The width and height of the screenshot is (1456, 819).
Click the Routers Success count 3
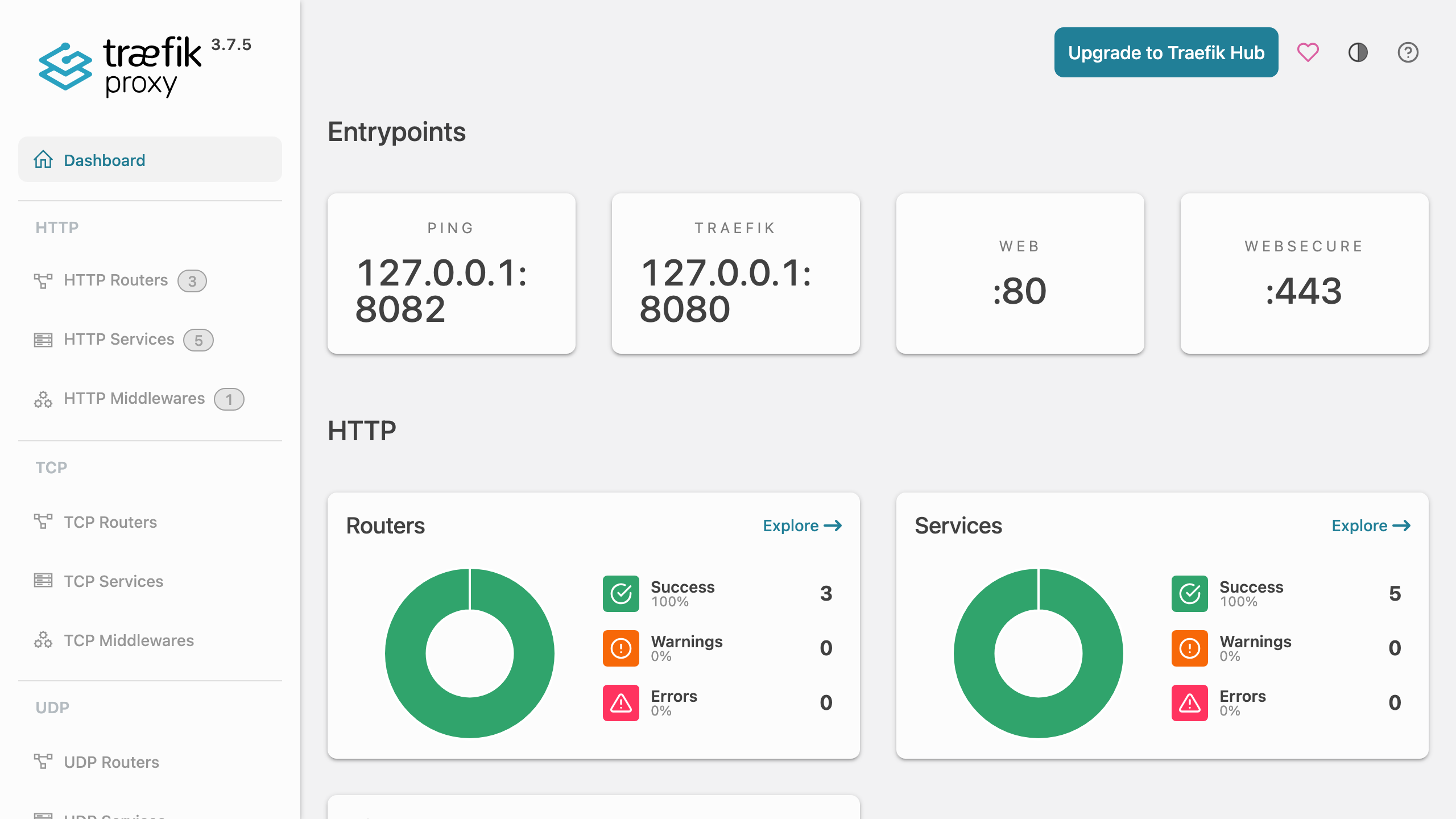pos(826,594)
